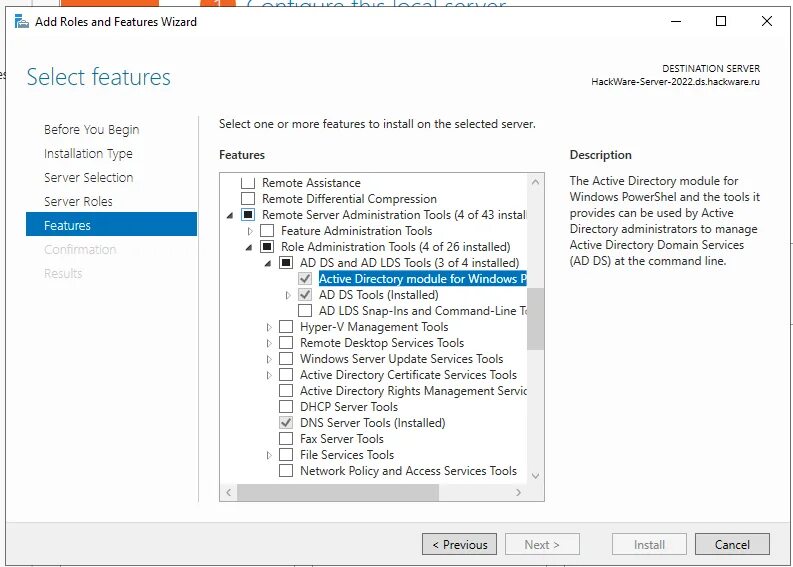Toggle AD DS and AD LDS Tools checkbox
This screenshot has width=793, height=567.
point(286,263)
